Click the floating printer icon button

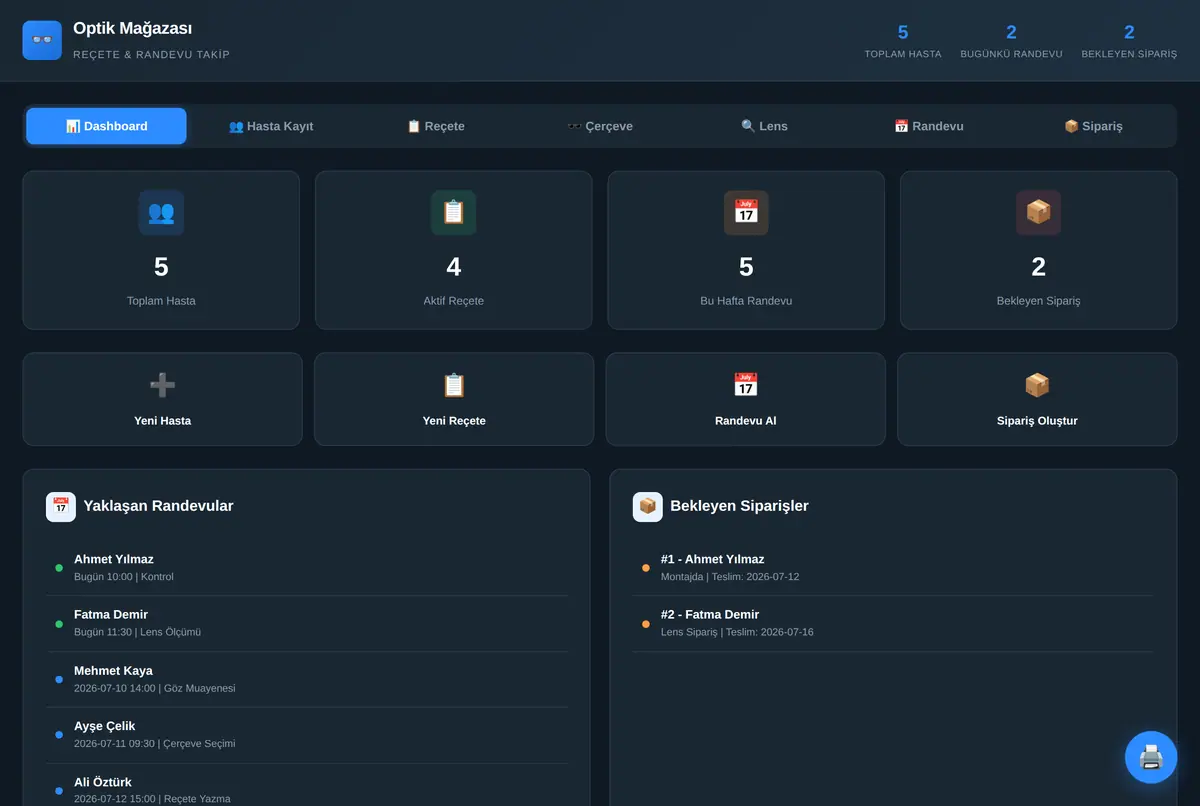pos(1151,757)
